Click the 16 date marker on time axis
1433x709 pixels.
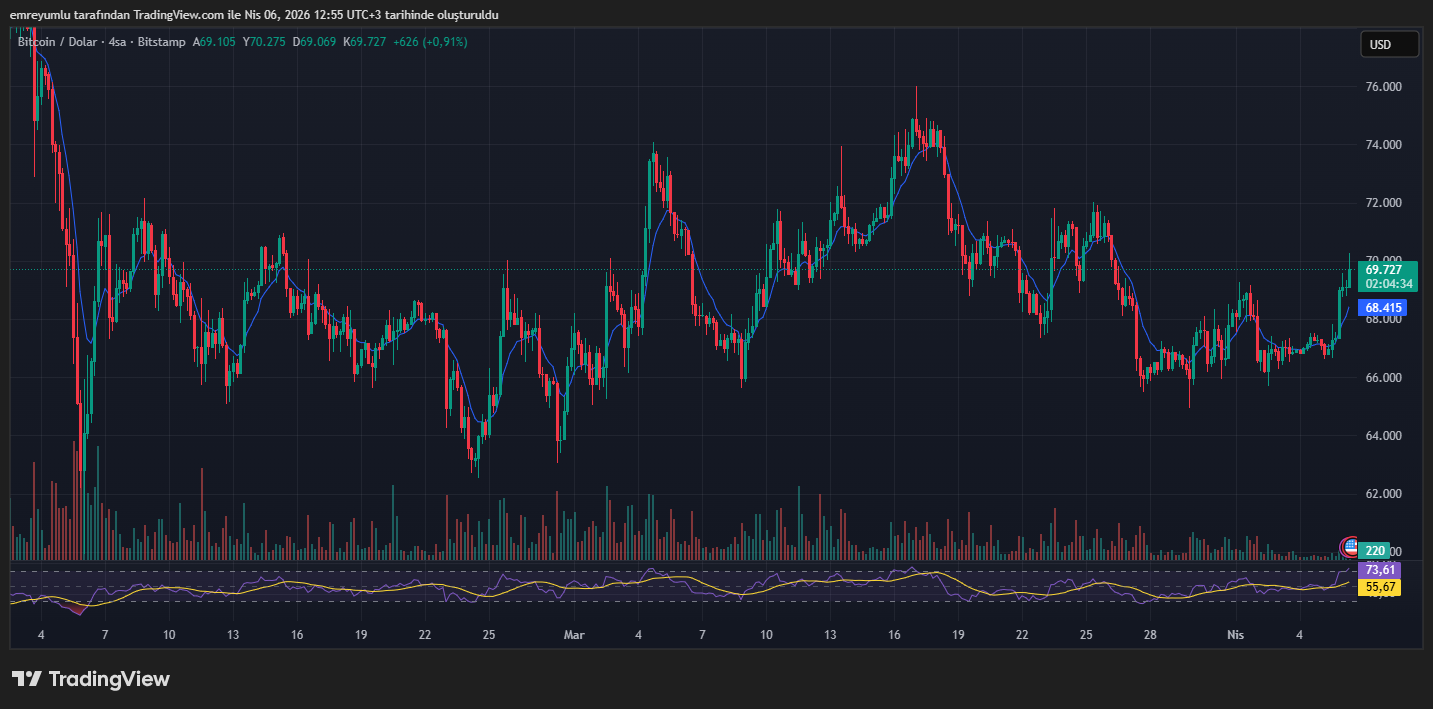coord(297,635)
